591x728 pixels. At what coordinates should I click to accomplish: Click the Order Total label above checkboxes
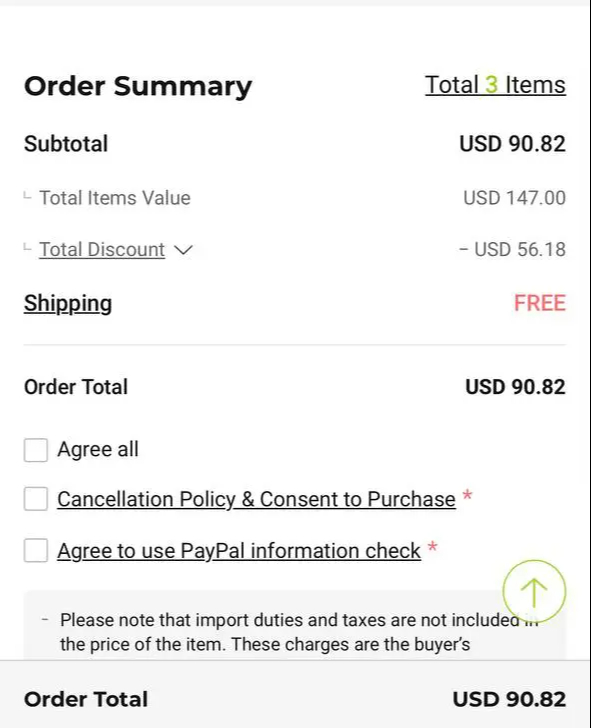tap(76, 387)
